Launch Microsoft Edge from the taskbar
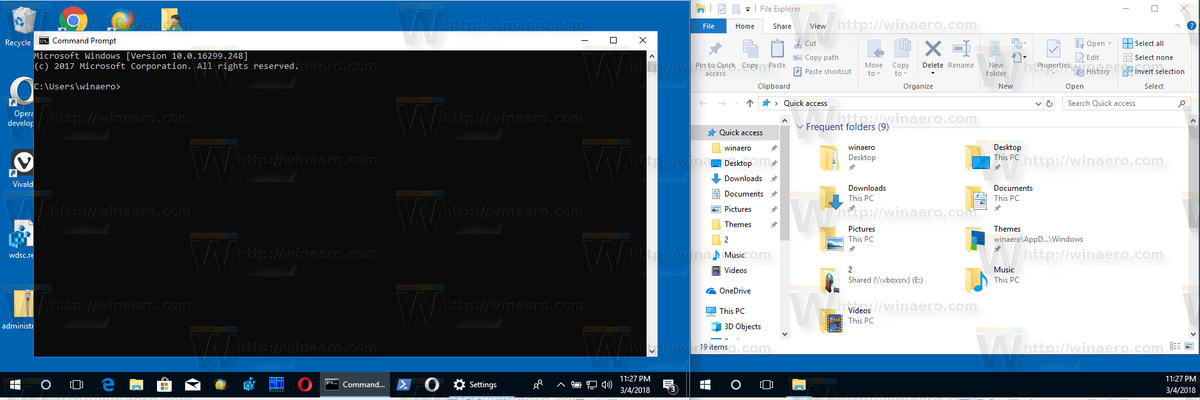This screenshot has width=1200, height=400. (x=108, y=384)
